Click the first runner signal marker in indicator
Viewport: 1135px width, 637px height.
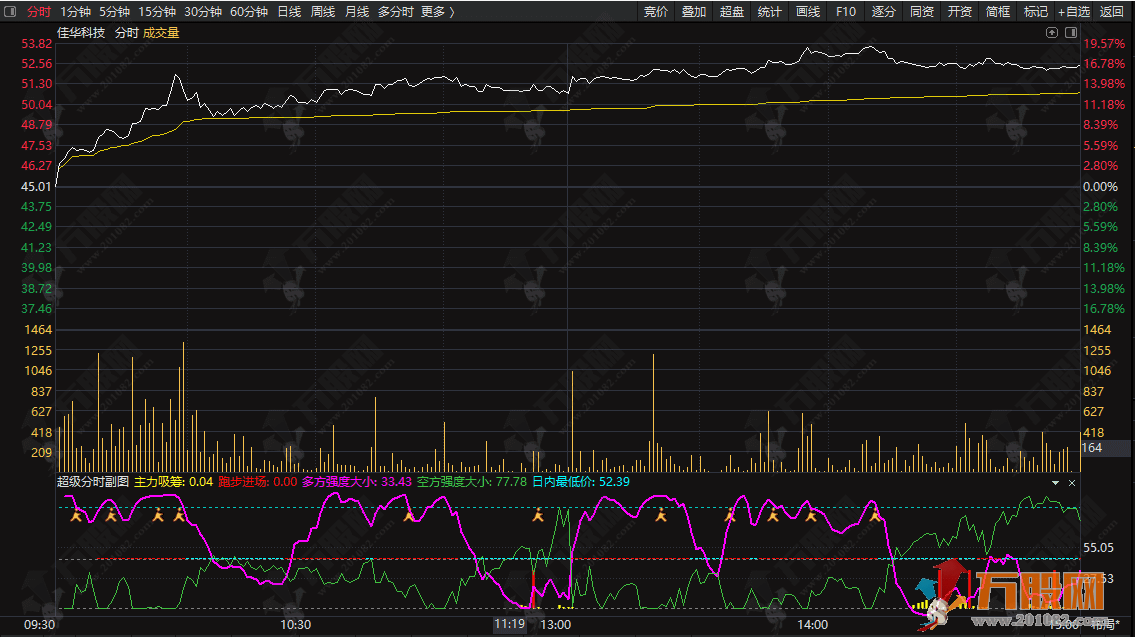click(x=76, y=516)
